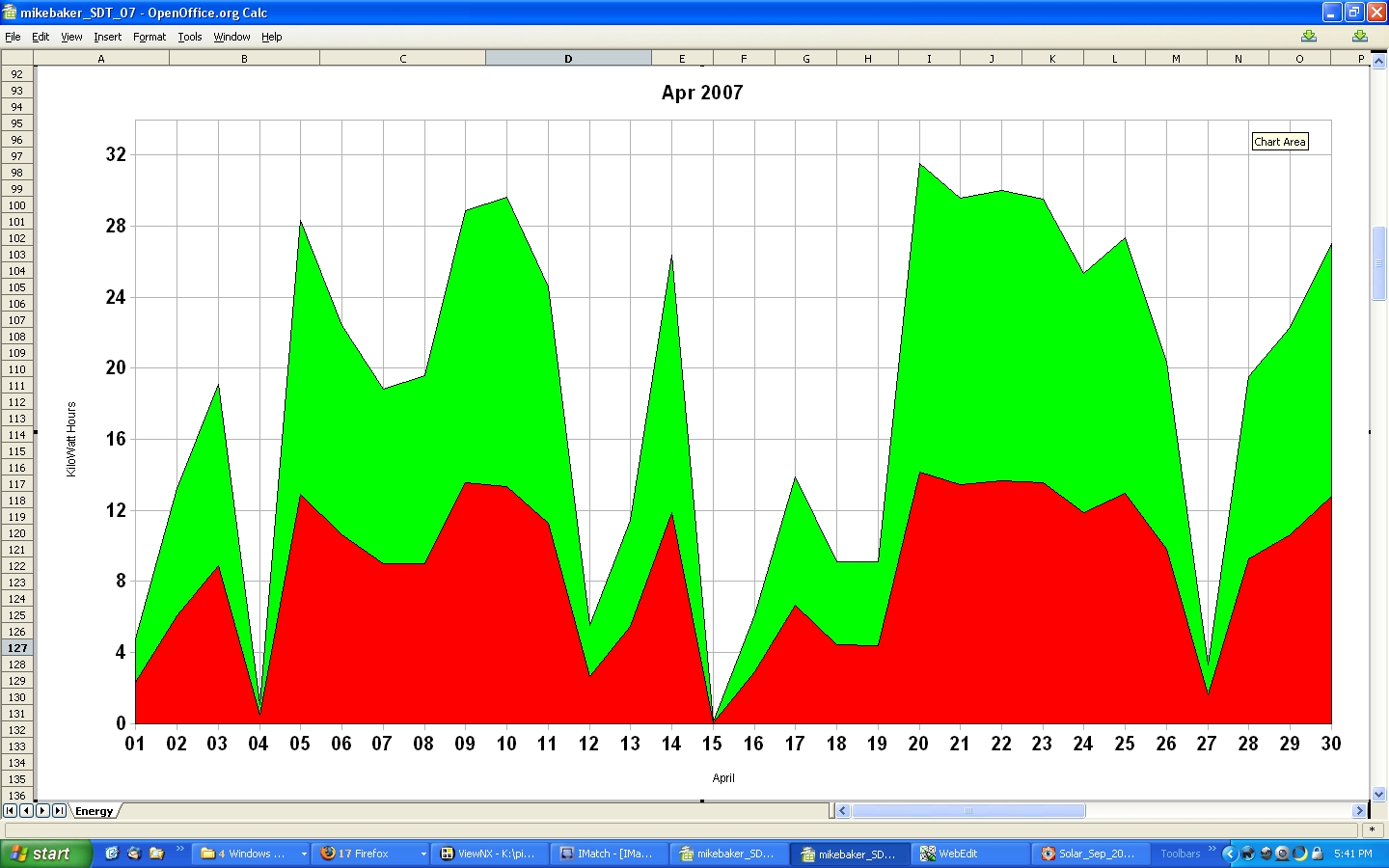
Task: Click the horizontal scrollbar thumb
Action: (967, 811)
